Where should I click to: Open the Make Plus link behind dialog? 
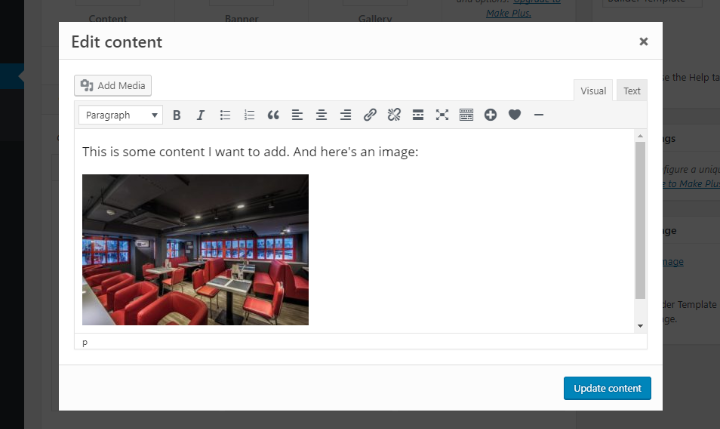click(508, 13)
